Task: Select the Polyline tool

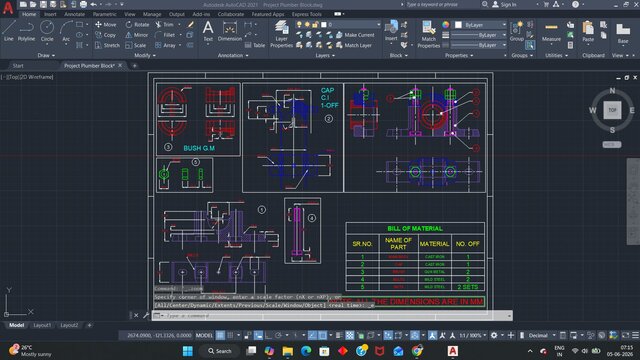Action: click(x=26, y=31)
